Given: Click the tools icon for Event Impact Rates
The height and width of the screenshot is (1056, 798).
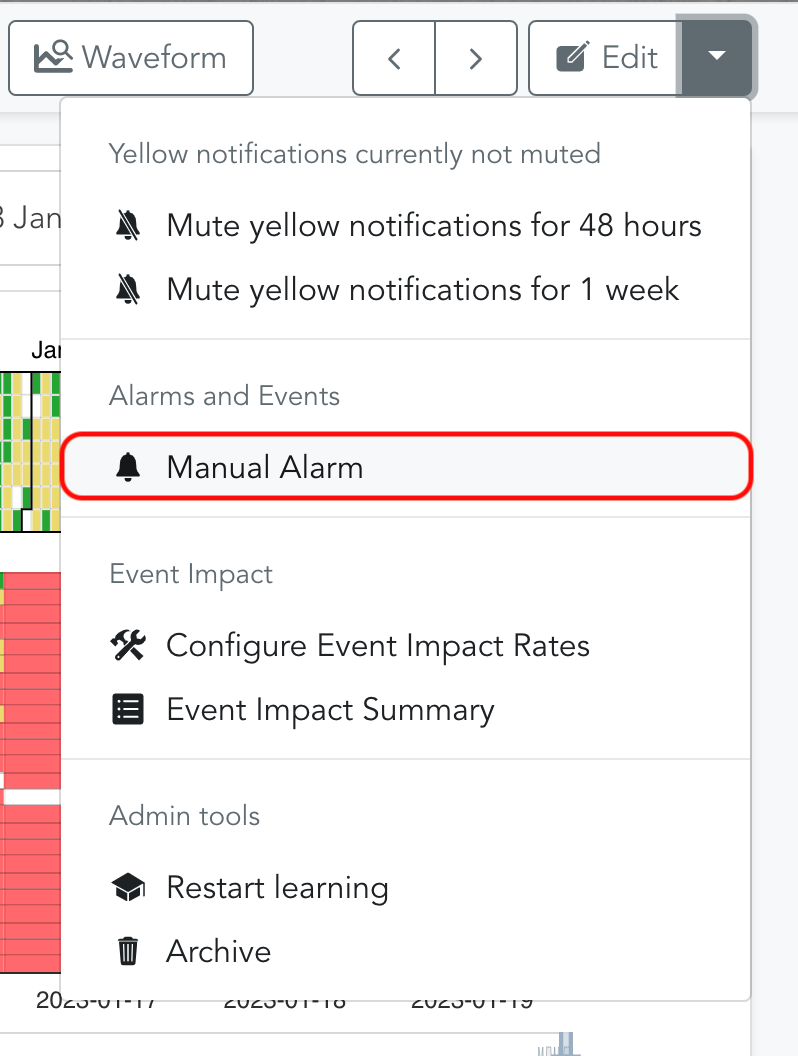Looking at the screenshot, I should click(x=128, y=646).
